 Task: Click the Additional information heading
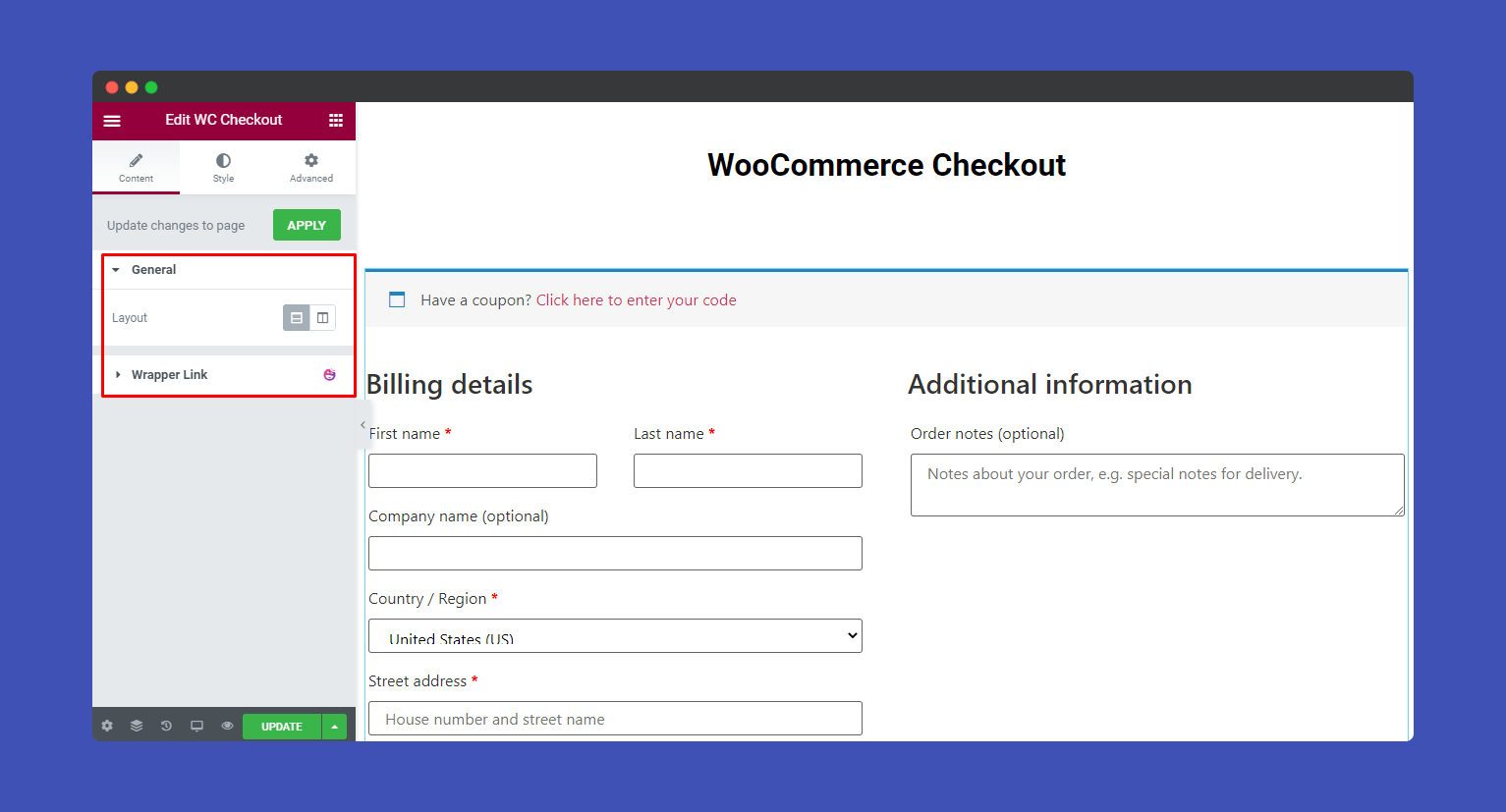(1050, 385)
